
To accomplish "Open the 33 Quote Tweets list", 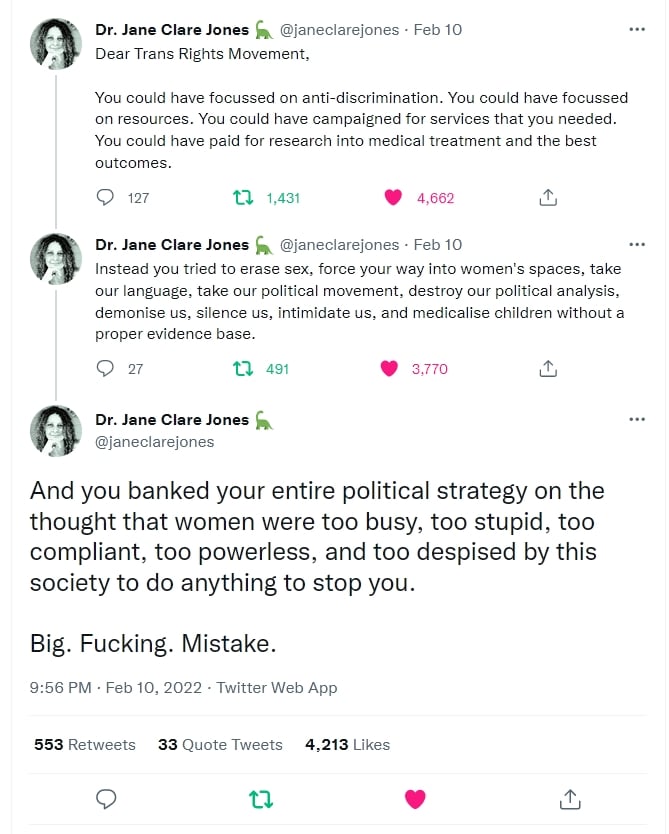I will pyautogui.click(x=219, y=744).
